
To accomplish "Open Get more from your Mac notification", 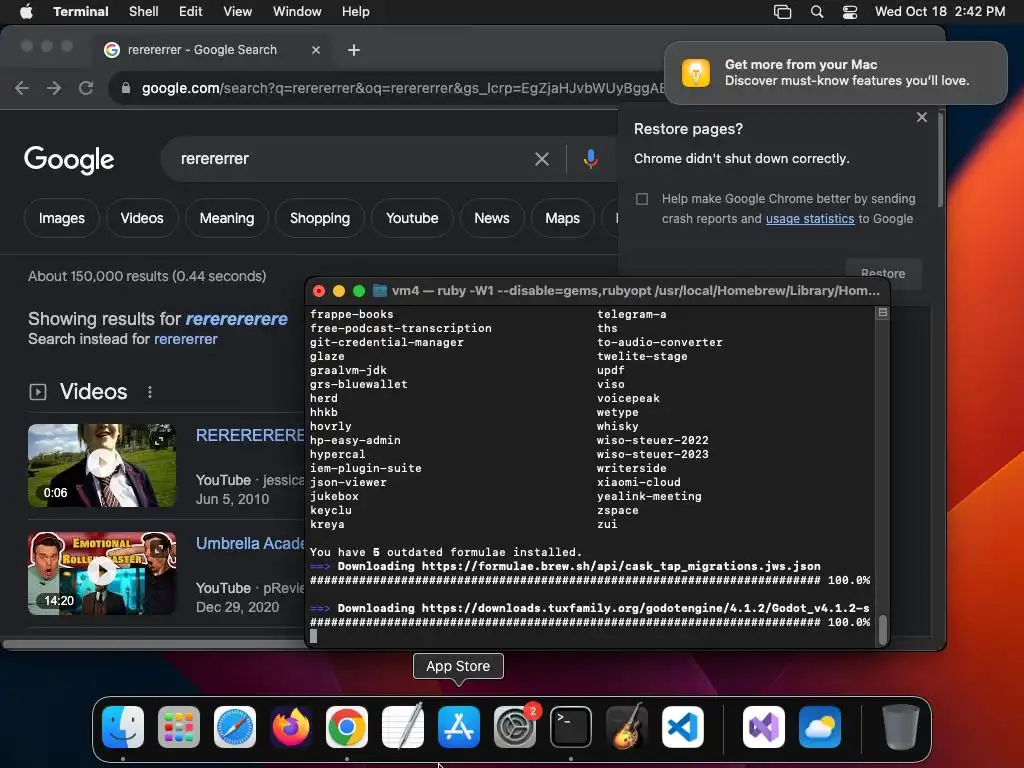I will 836,72.
